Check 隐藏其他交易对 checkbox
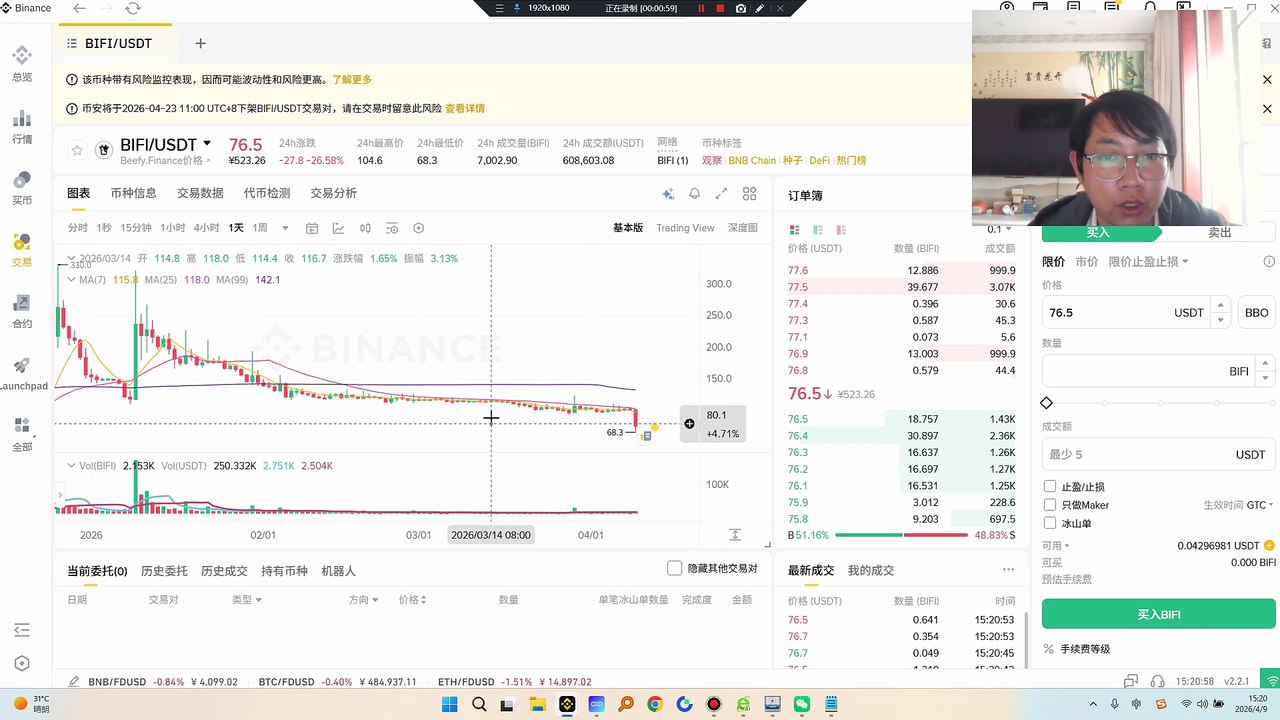The image size is (1280, 720). (675, 568)
